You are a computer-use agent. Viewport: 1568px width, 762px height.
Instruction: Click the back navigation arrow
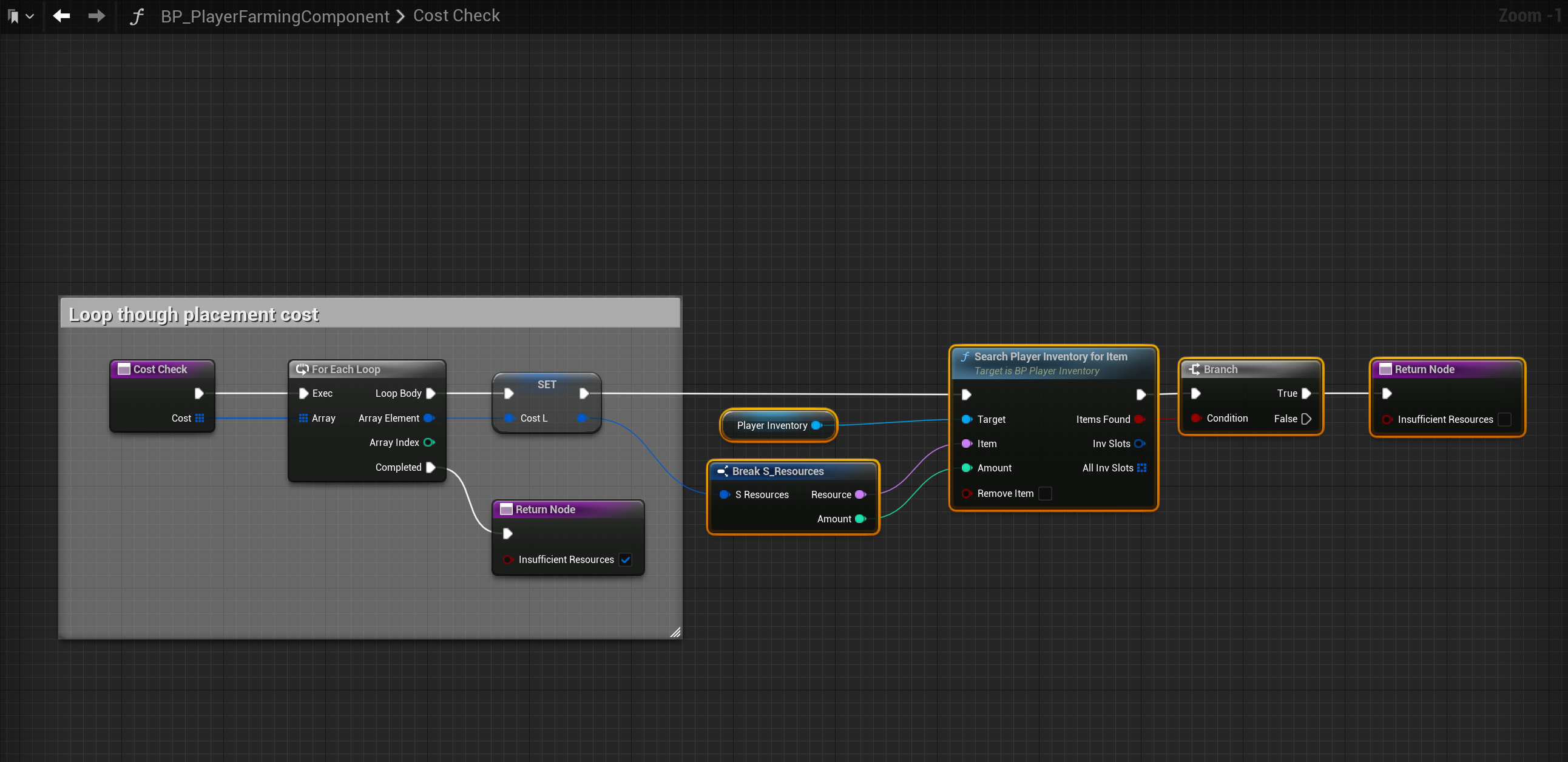click(61, 16)
